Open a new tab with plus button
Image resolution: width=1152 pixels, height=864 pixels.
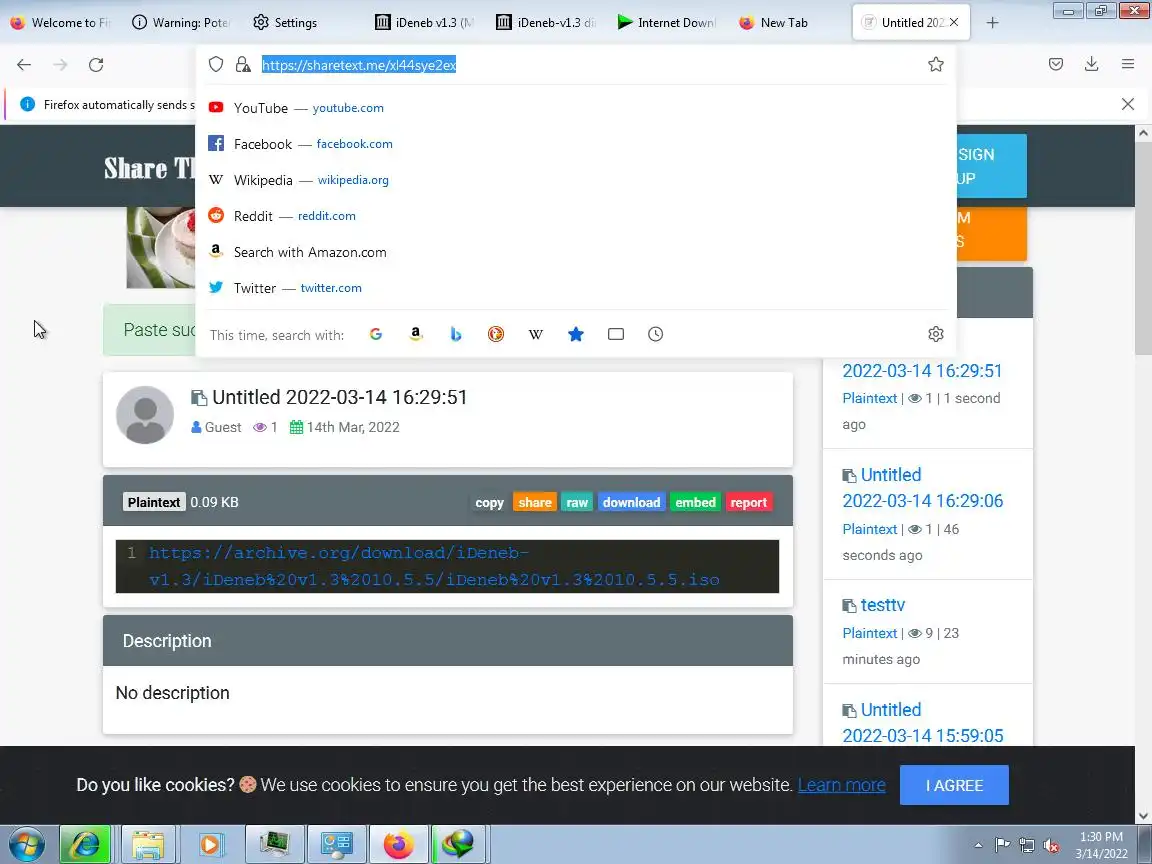click(x=993, y=23)
